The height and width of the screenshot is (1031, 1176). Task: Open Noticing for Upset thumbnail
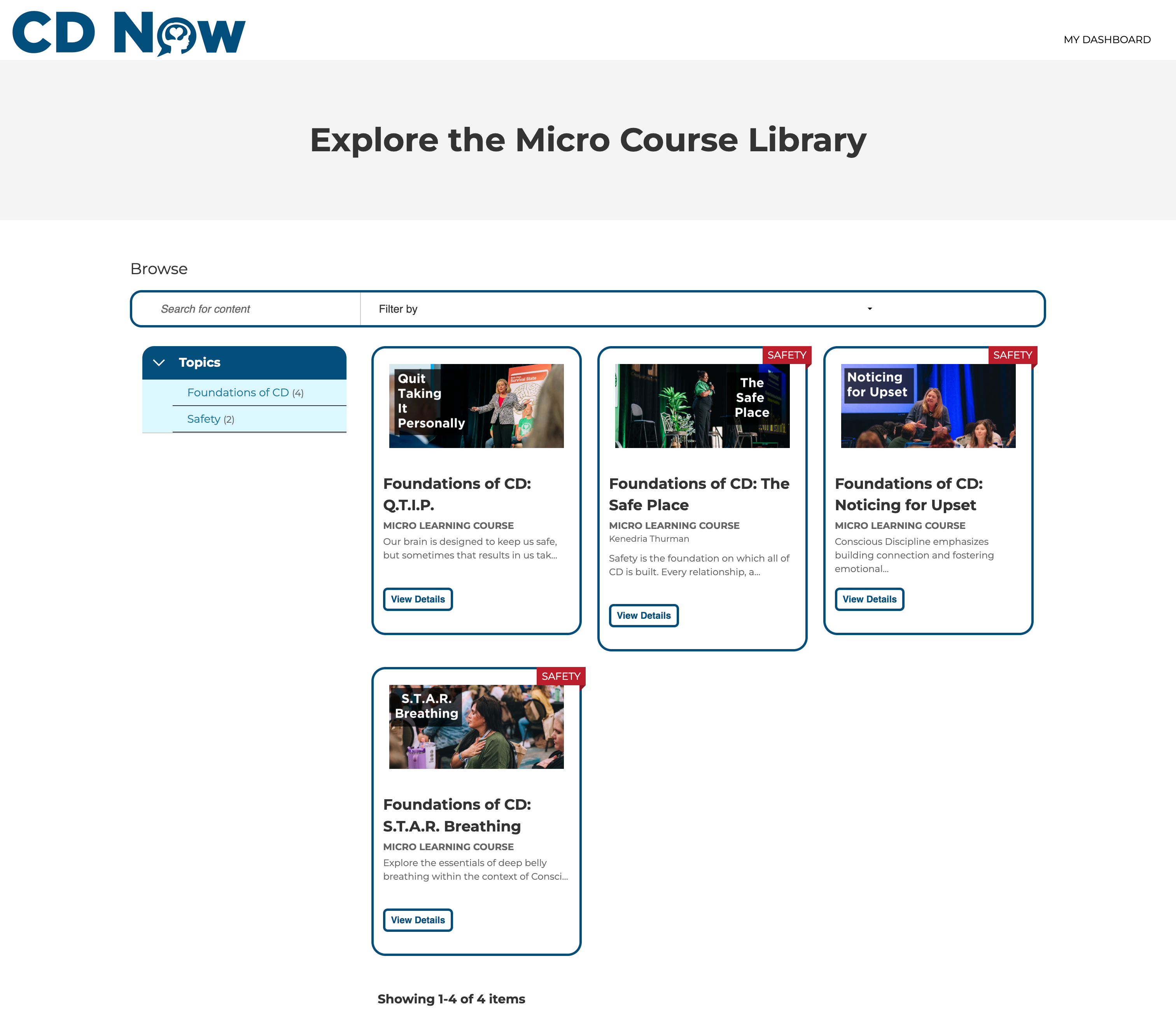coord(927,406)
